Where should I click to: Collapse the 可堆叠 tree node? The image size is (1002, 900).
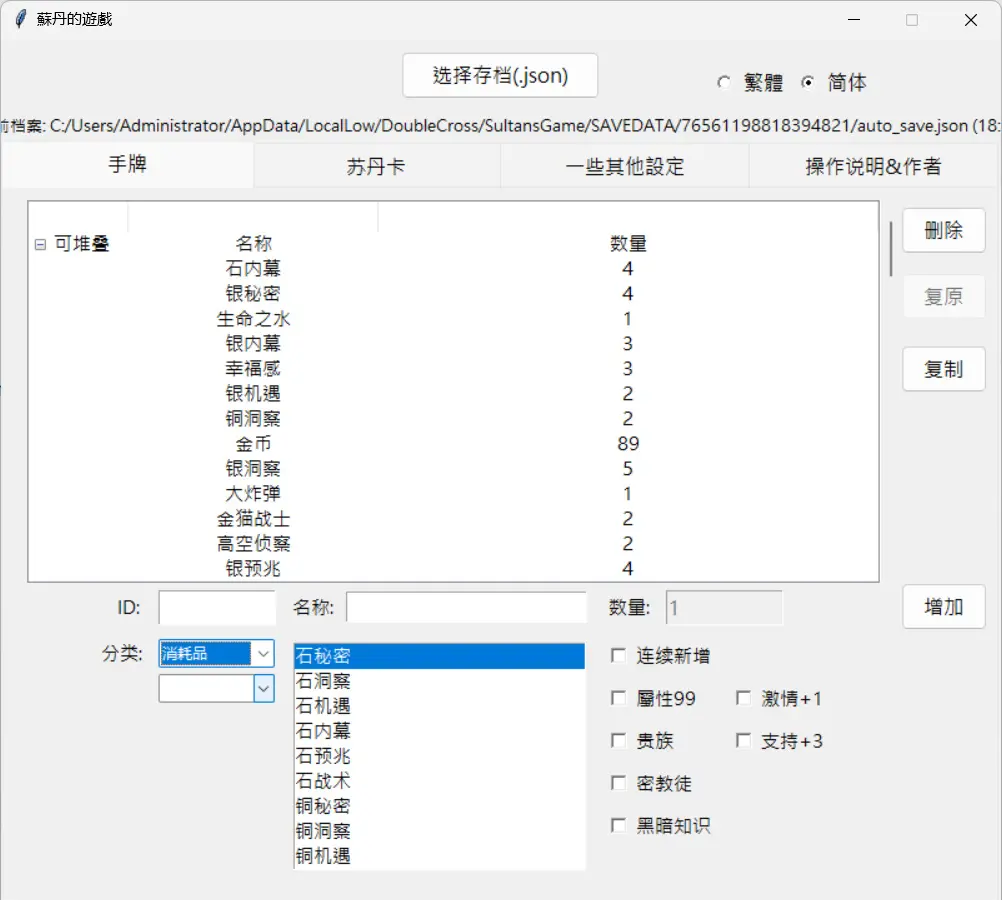coord(38,243)
